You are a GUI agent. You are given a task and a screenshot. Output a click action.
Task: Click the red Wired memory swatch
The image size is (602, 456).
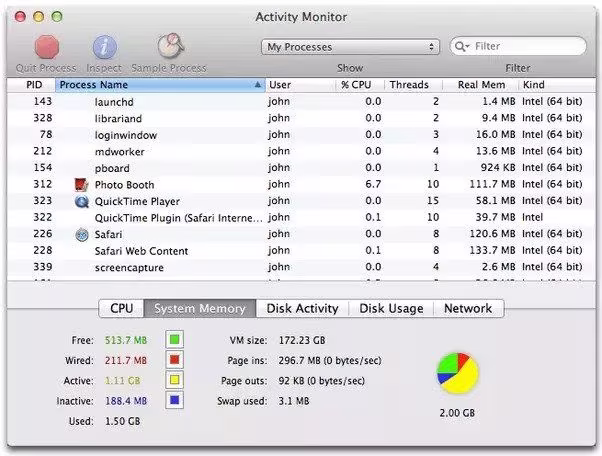(x=174, y=360)
